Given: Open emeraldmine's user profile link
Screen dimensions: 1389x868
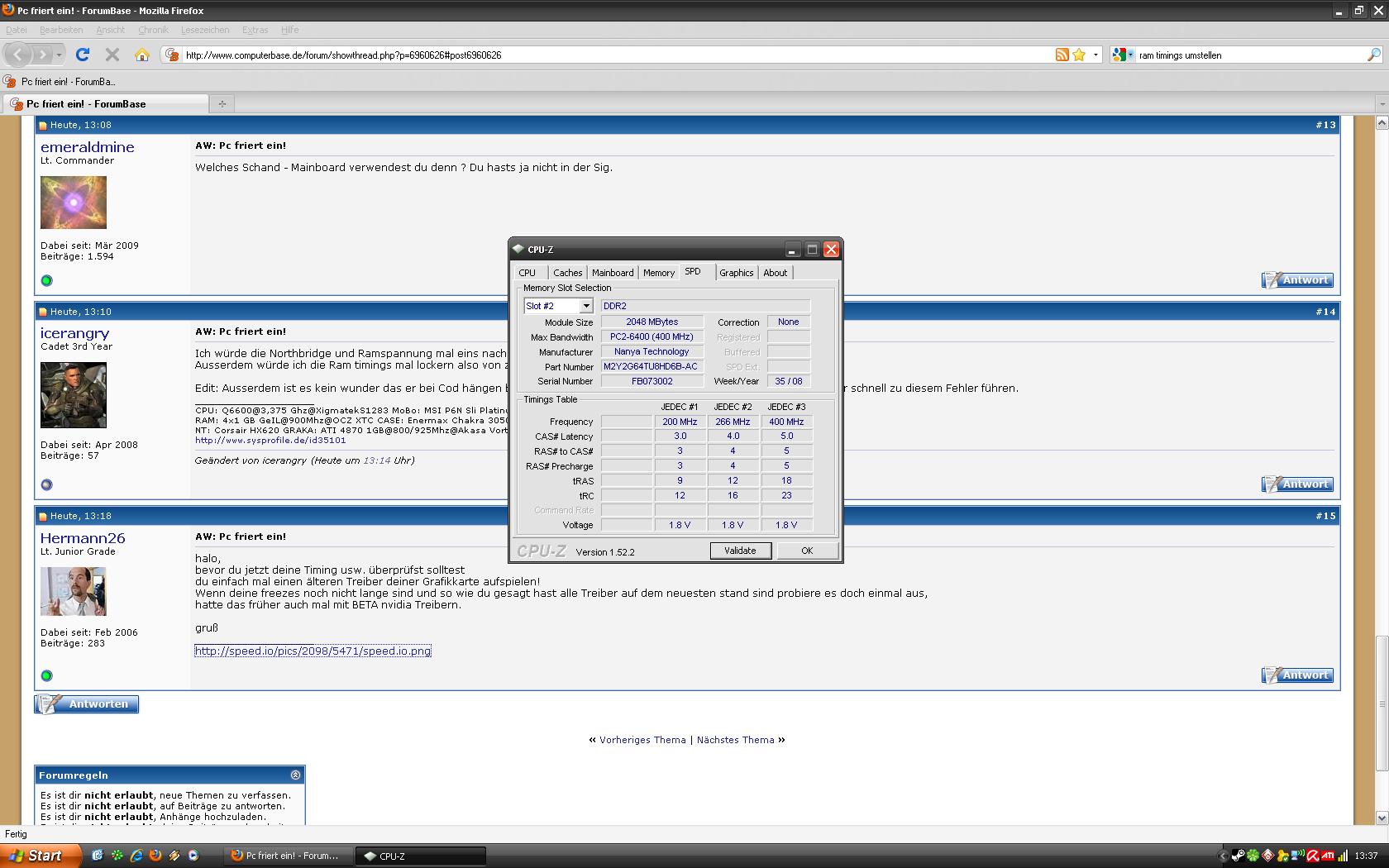Looking at the screenshot, I should click(88, 147).
